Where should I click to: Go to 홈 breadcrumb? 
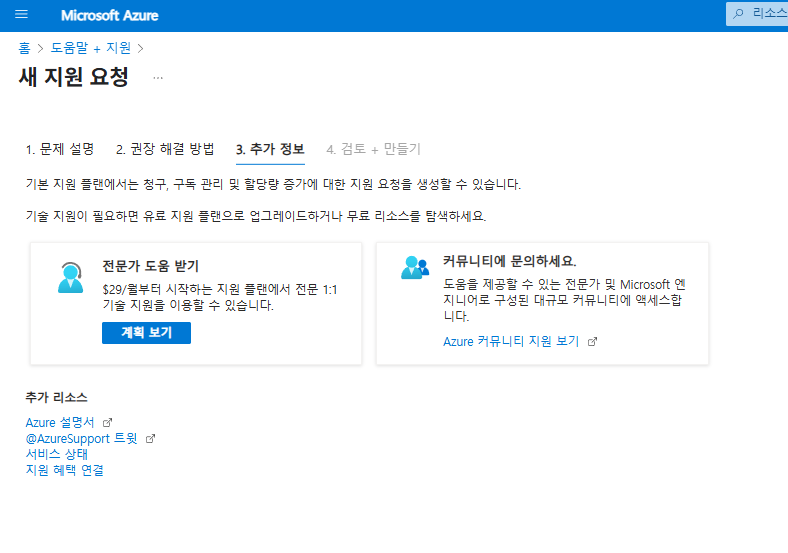coord(24,48)
